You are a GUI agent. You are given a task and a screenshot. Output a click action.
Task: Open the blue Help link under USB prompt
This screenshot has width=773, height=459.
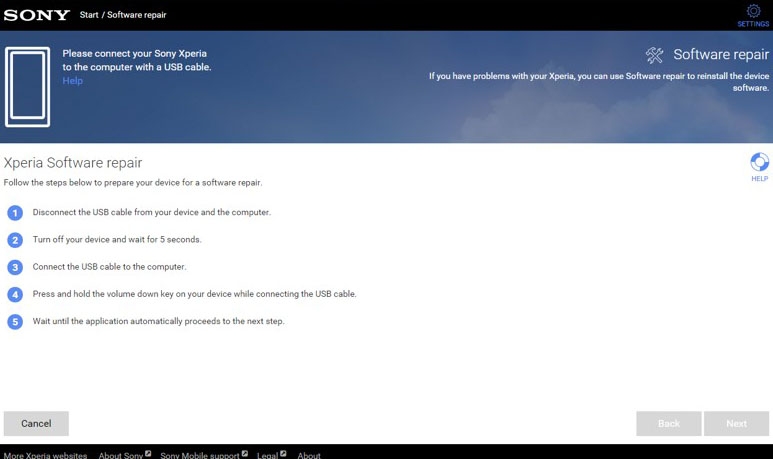coord(72,81)
